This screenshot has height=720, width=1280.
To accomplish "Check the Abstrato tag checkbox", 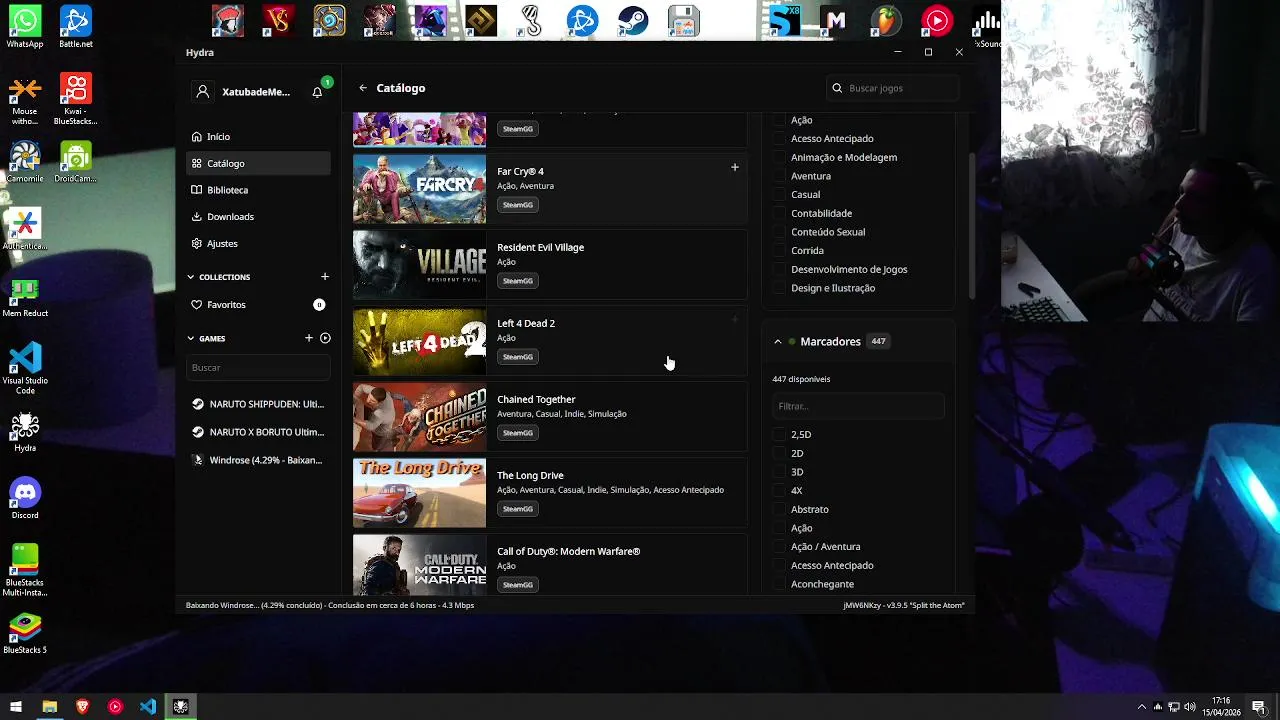I will pos(779,510).
